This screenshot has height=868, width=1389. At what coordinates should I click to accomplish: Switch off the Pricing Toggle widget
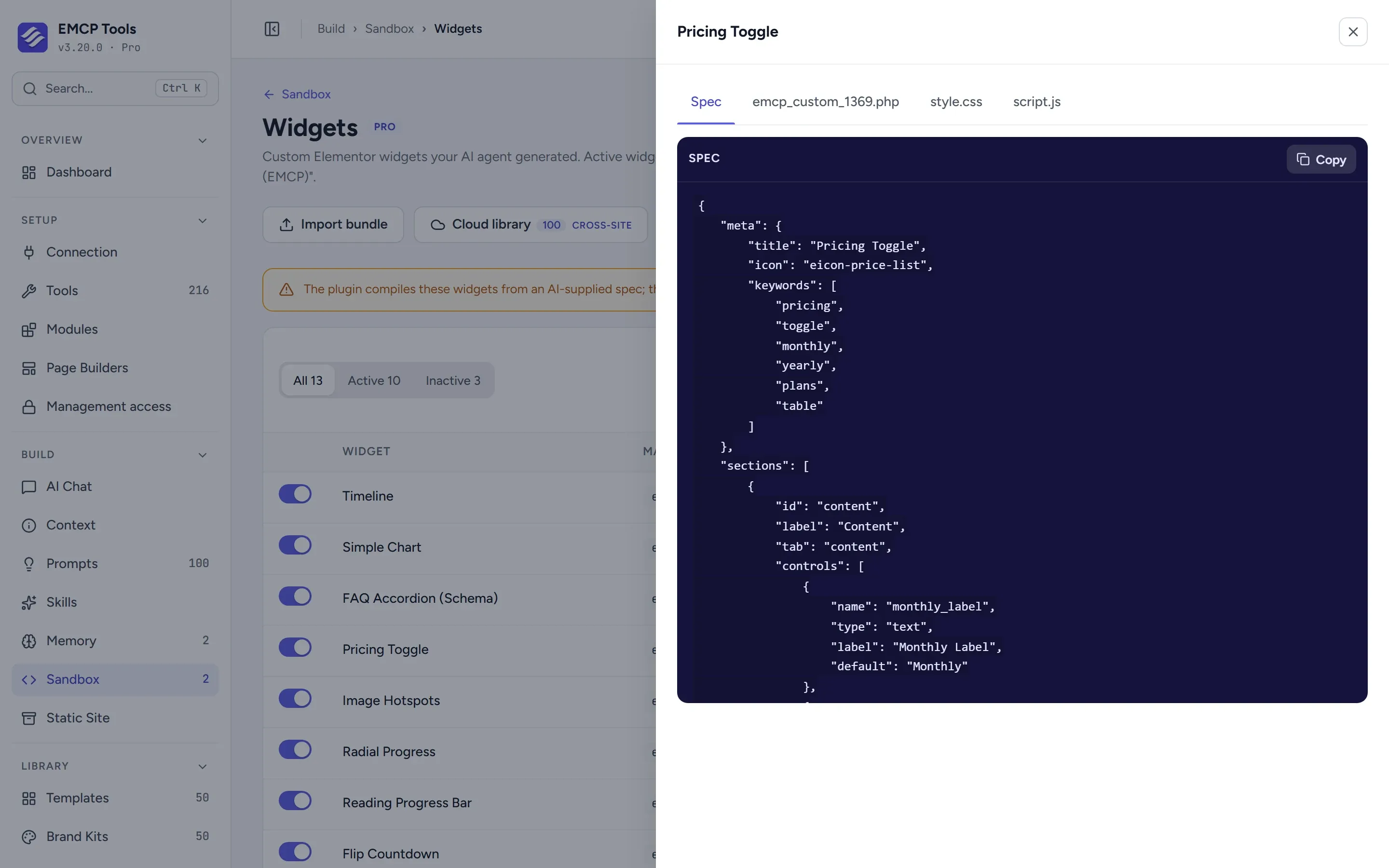tap(295, 648)
